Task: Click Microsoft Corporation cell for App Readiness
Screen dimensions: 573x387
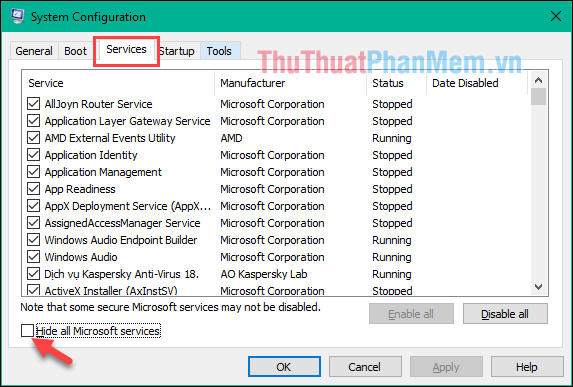Action: [272, 189]
